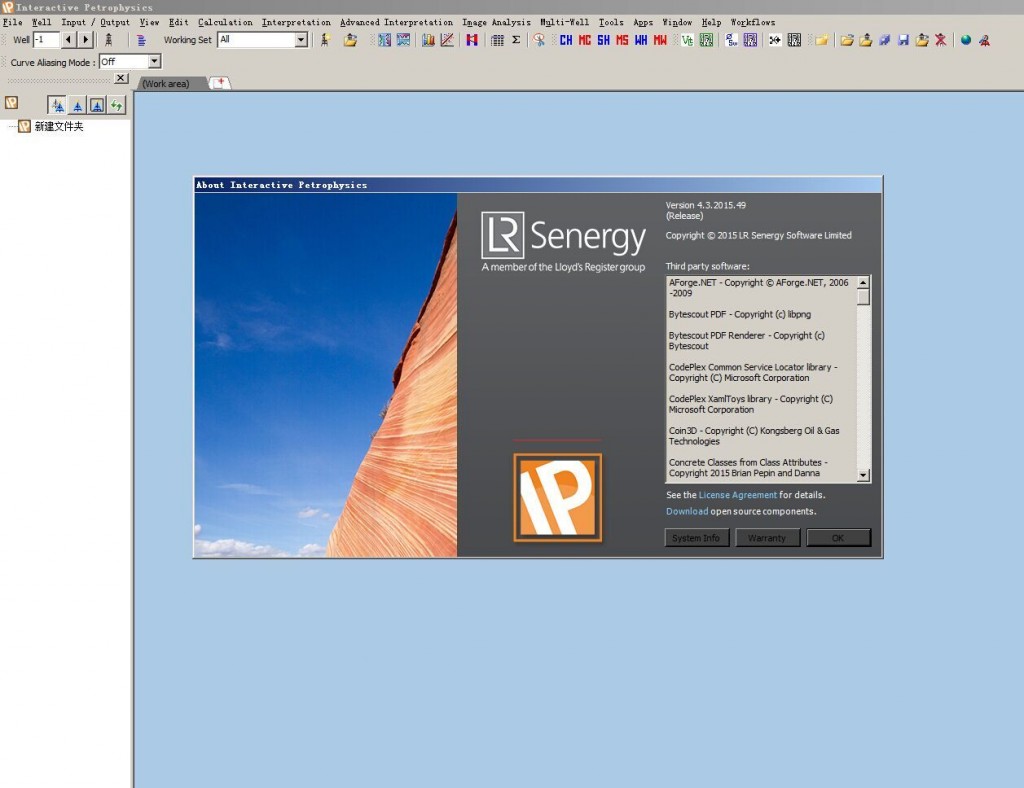The image size is (1024, 788).
Task: Click the red and blue H icon
Action: click(x=472, y=40)
